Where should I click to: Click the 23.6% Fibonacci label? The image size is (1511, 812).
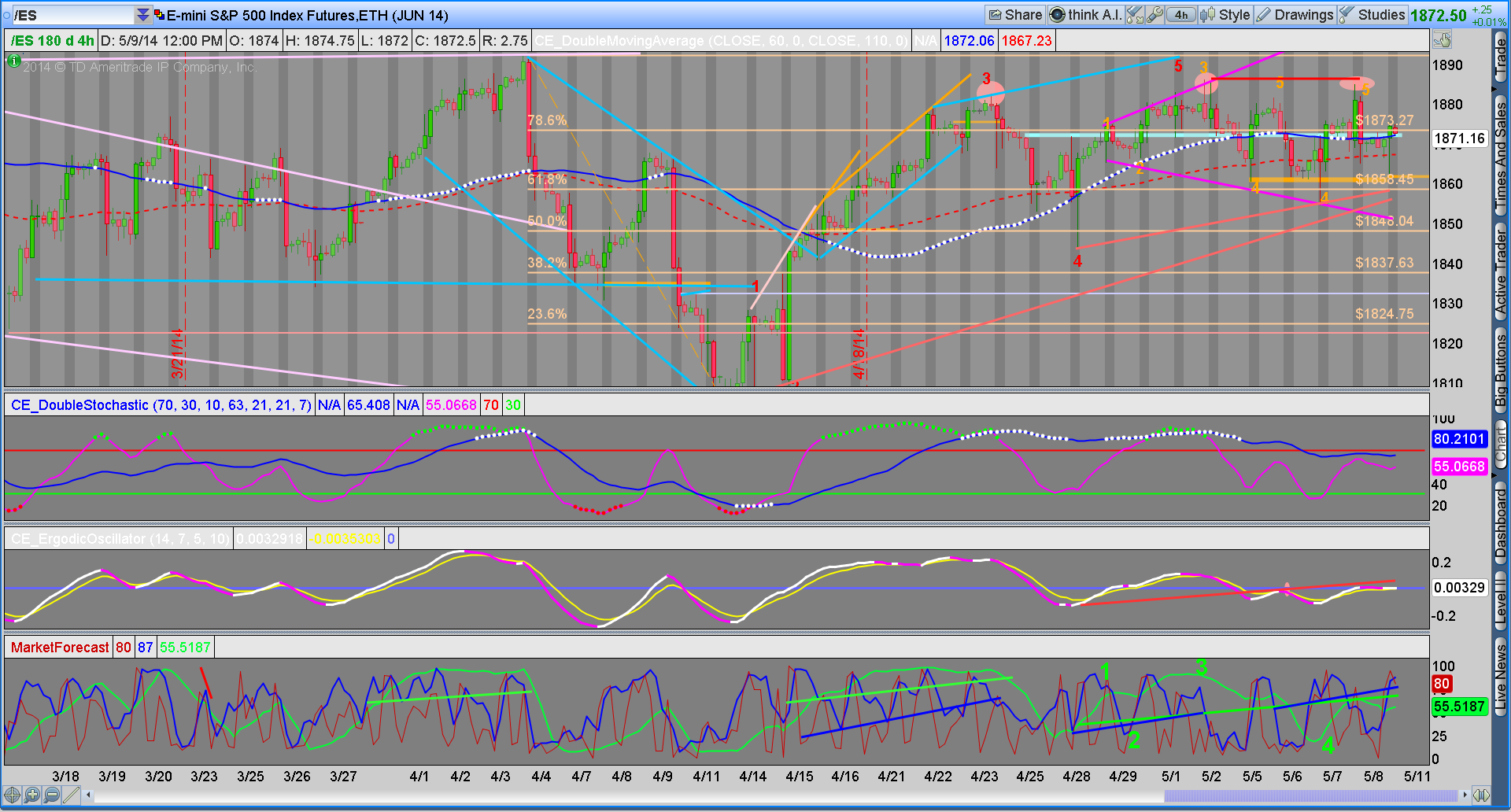[x=547, y=314]
